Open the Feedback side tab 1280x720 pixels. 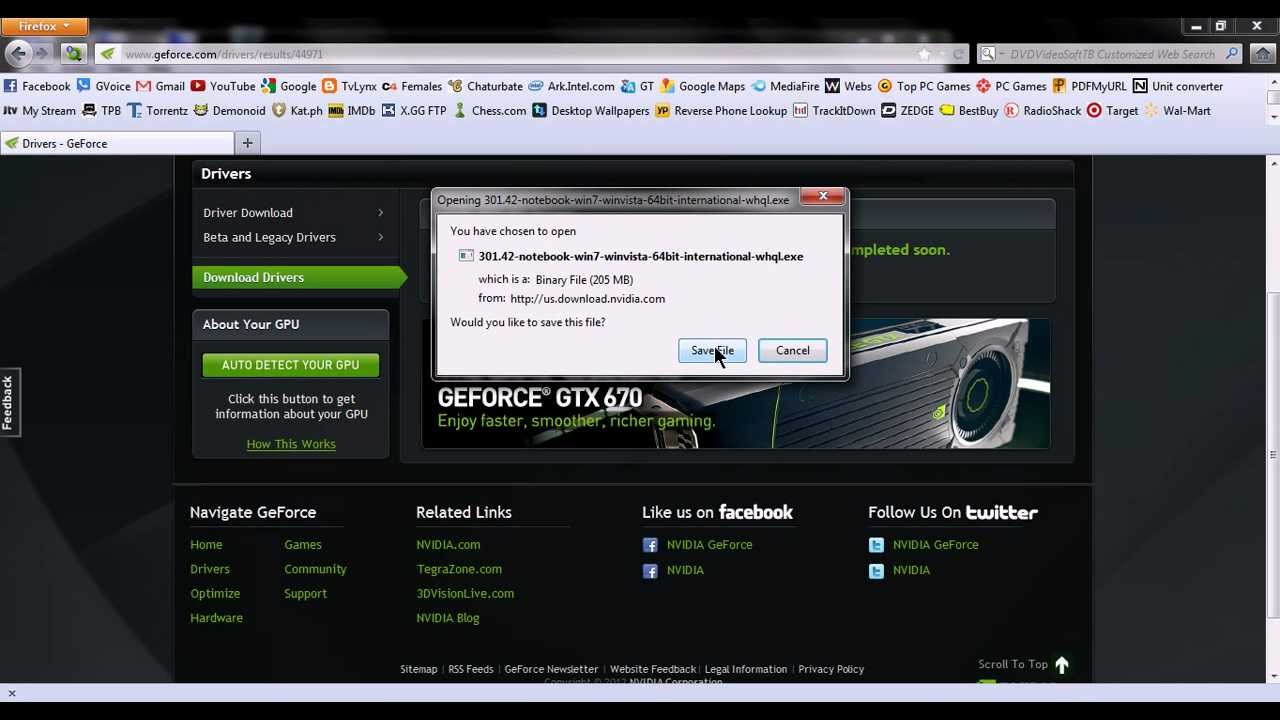point(9,402)
